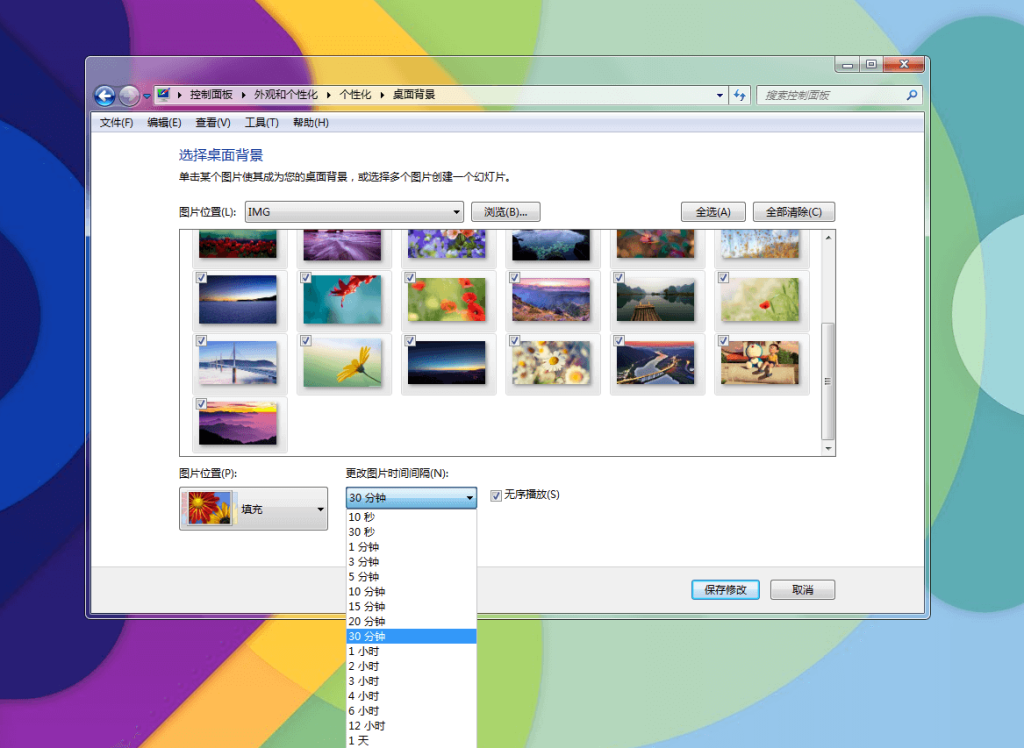
Task: Select the blue violet flowers thumbnail
Action: pos(447,244)
